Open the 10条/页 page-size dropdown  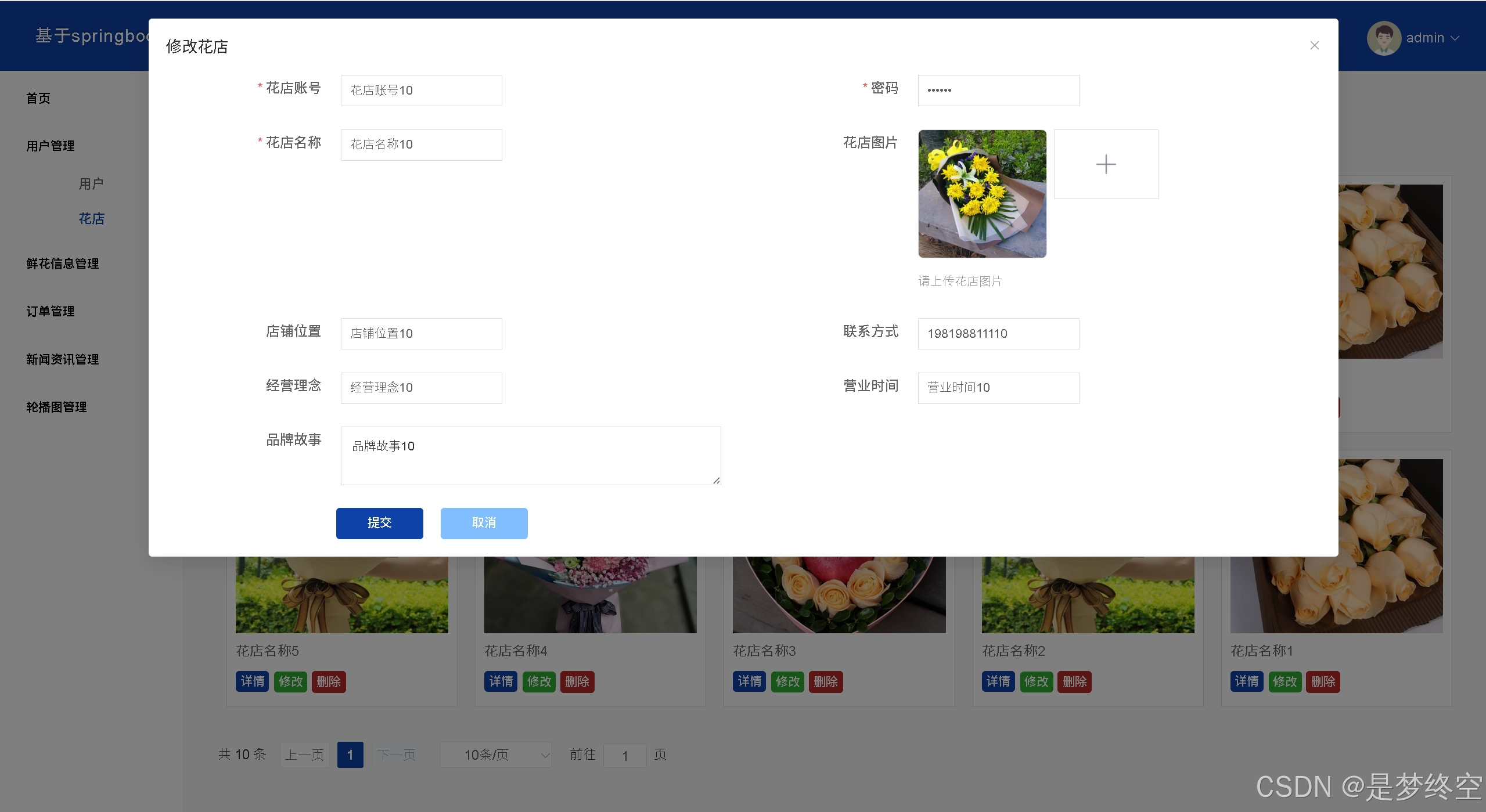click(x=495, y=755)
